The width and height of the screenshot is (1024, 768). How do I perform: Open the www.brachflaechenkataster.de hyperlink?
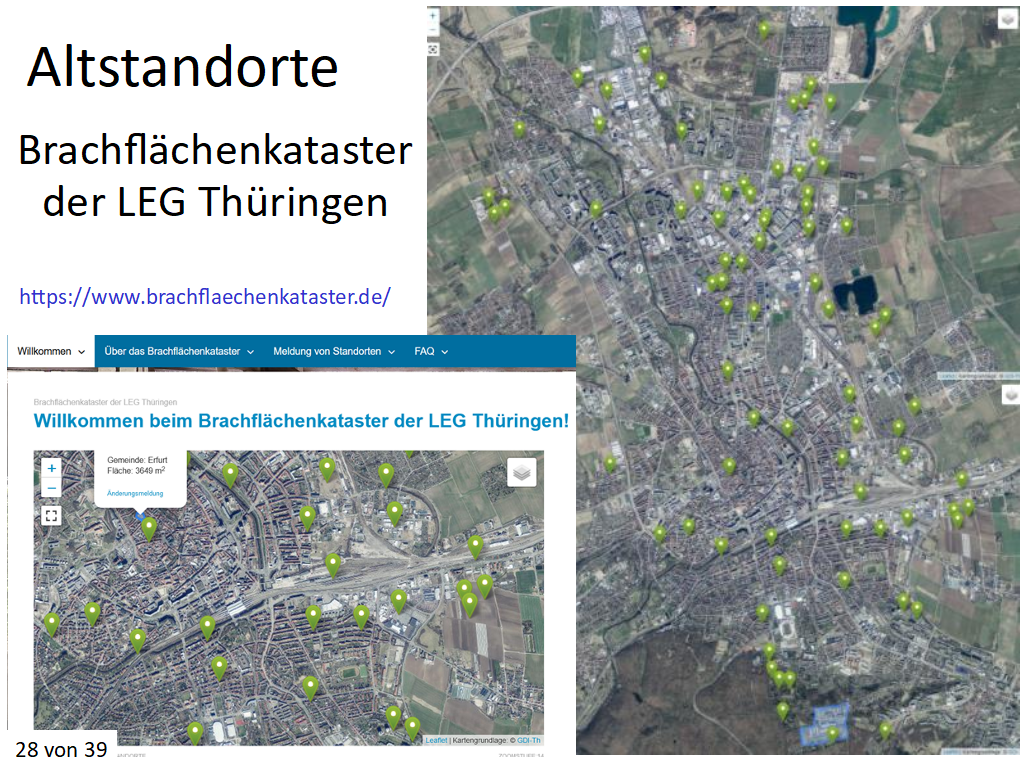coord(205,296)
